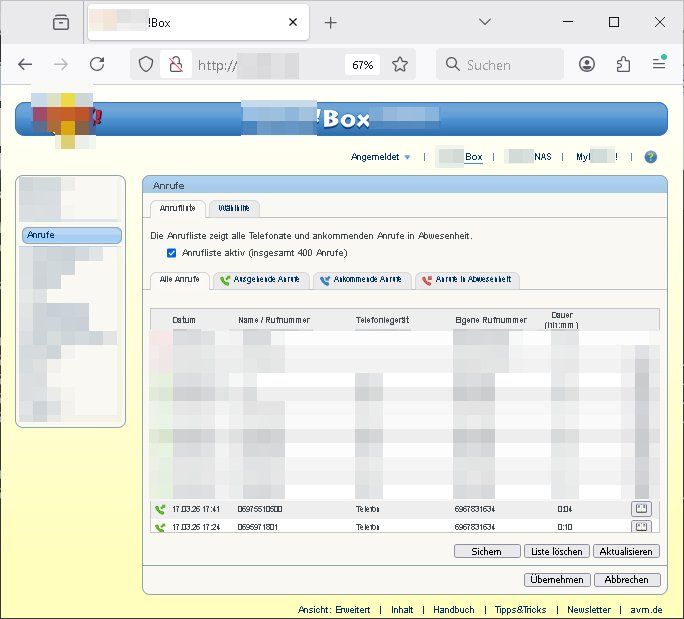Reload the page in the browser
684x619 pixels.
pos(97,64)
